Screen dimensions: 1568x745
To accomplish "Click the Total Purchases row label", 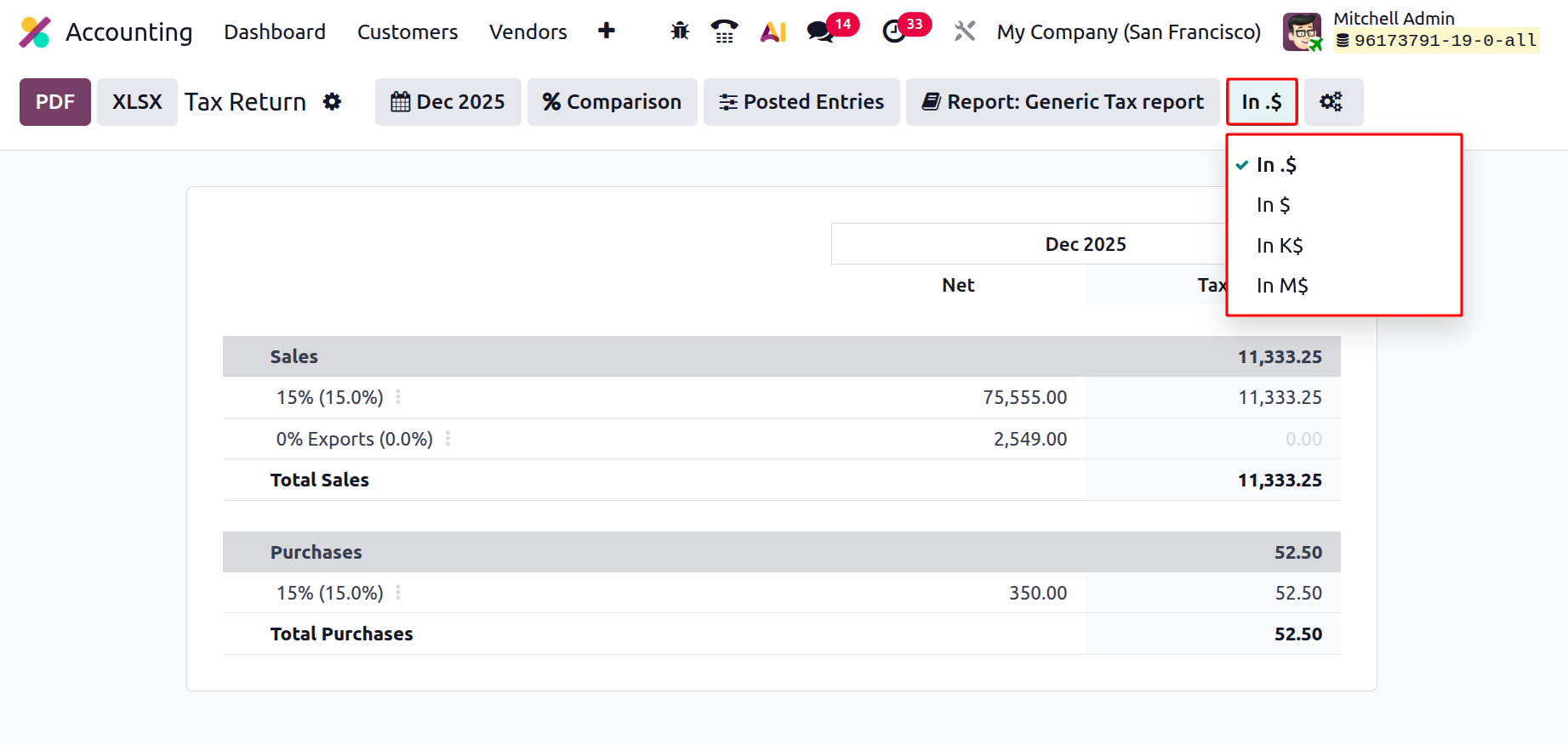I will [341, 634].
